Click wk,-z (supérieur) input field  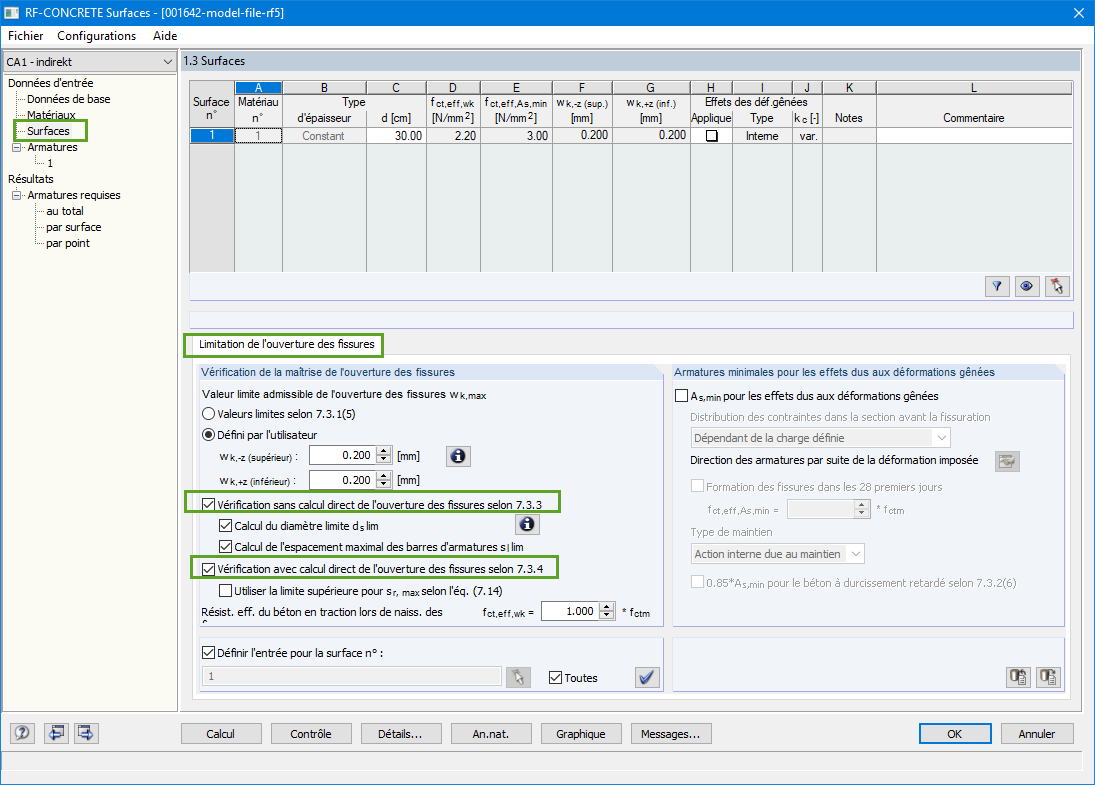pos(343,455)
